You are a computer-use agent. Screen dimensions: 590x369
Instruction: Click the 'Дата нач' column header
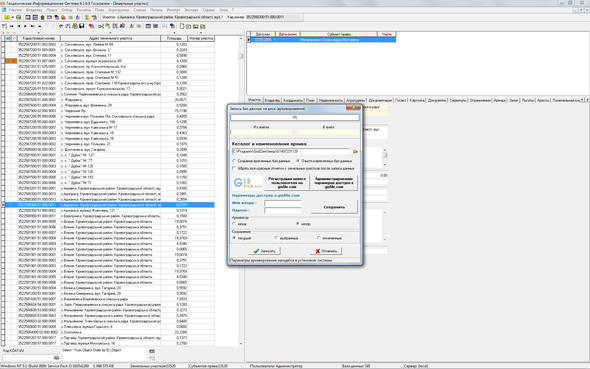tap(263, 34)
